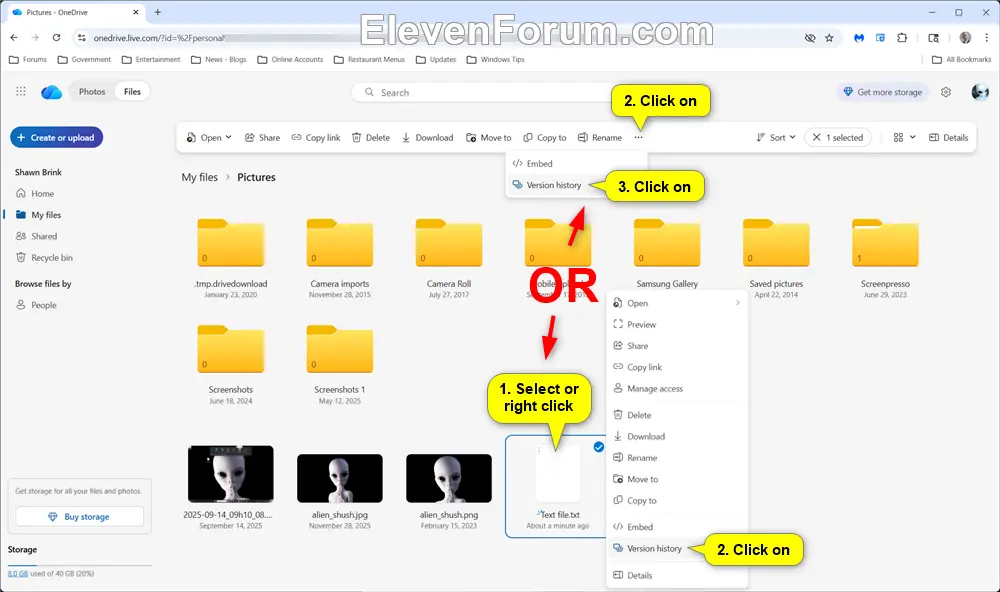The height and width of the screenshot is (592, 1000).
Task: Select Preview in the context menu
Action: [676, 325]
